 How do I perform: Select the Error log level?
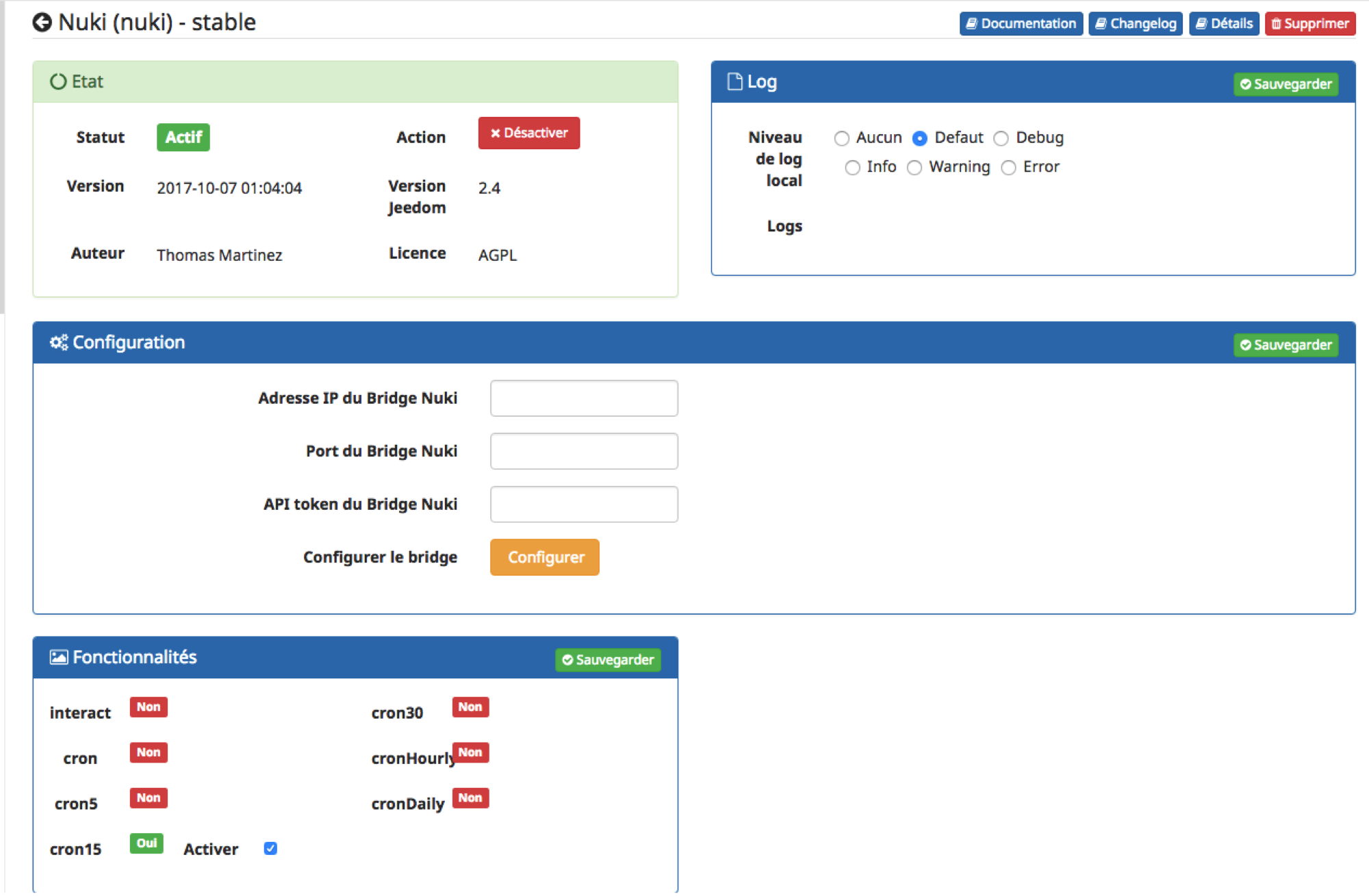coord(1008,168)
